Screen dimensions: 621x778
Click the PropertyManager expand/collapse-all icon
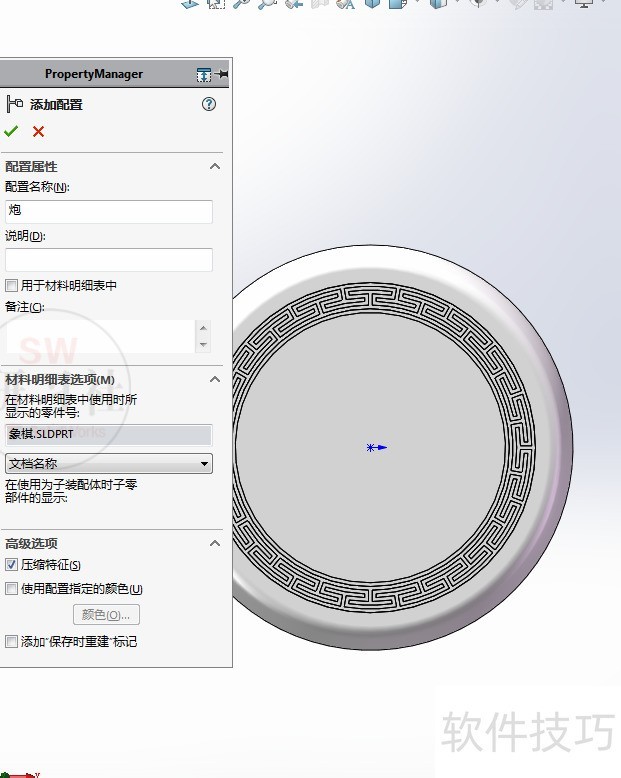(x=204, y=74)
